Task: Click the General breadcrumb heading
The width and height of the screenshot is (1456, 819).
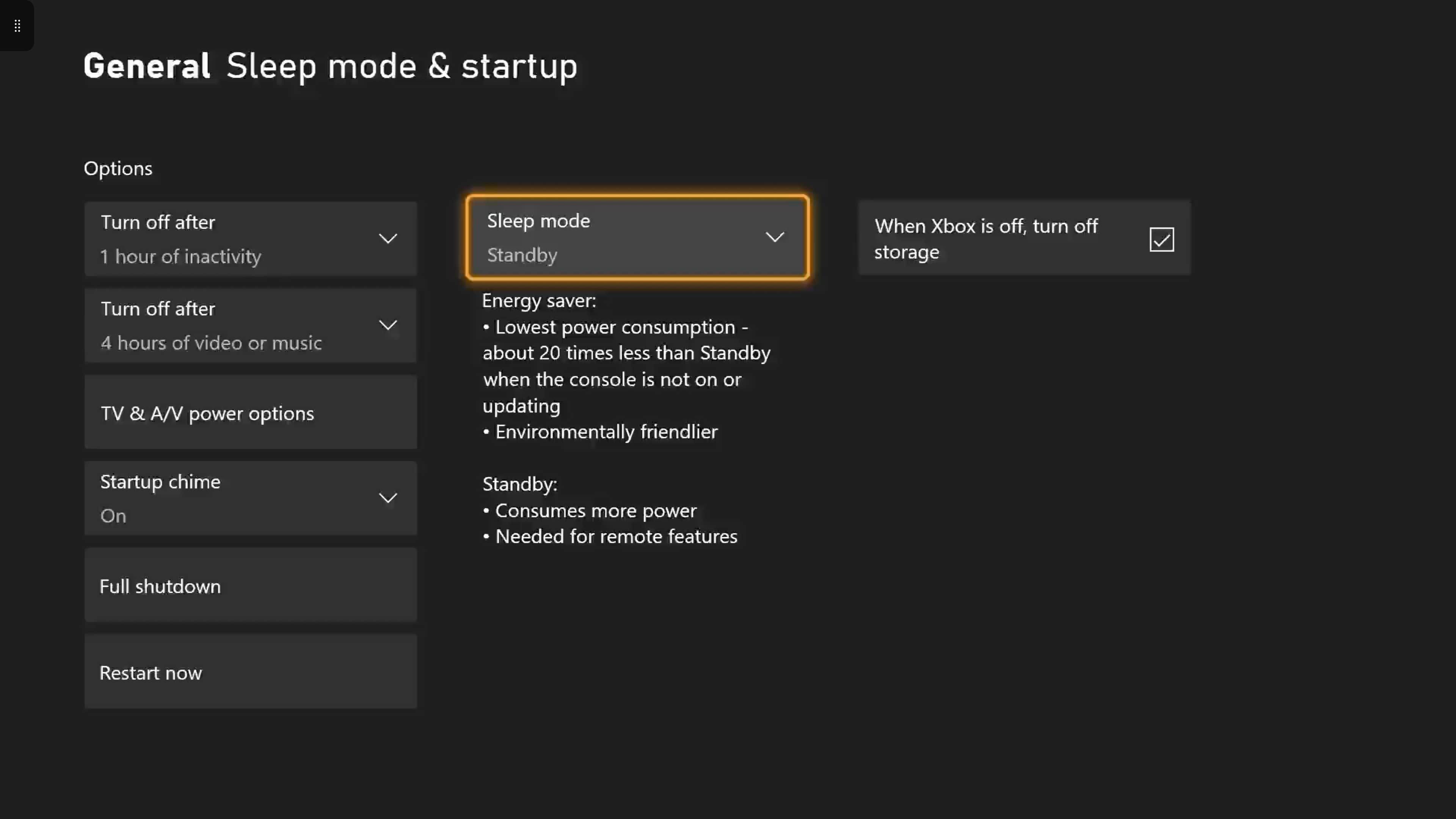Action: pos(147,66)
